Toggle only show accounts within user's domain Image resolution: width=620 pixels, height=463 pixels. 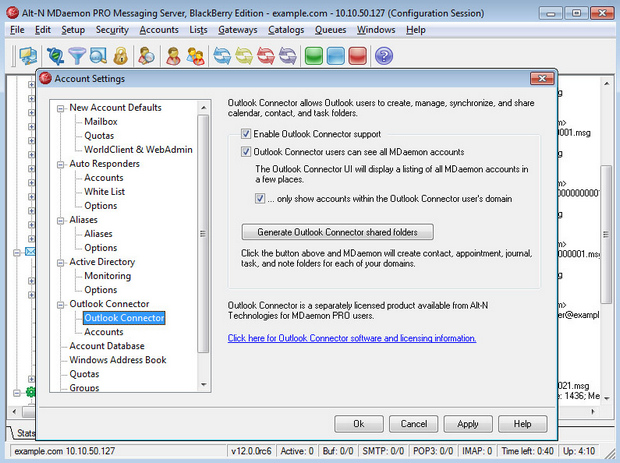260,198
